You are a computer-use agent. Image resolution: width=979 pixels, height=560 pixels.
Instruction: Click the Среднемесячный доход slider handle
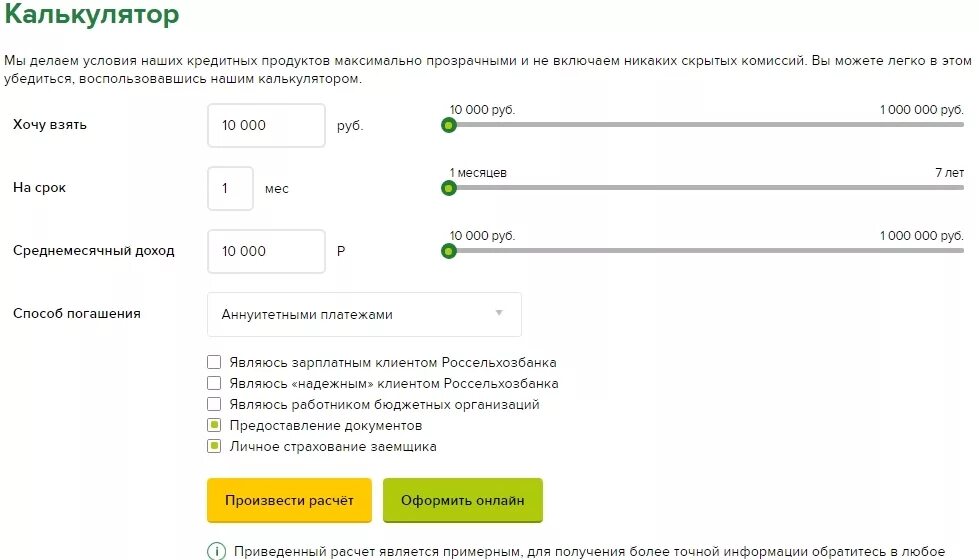(448, 251)
